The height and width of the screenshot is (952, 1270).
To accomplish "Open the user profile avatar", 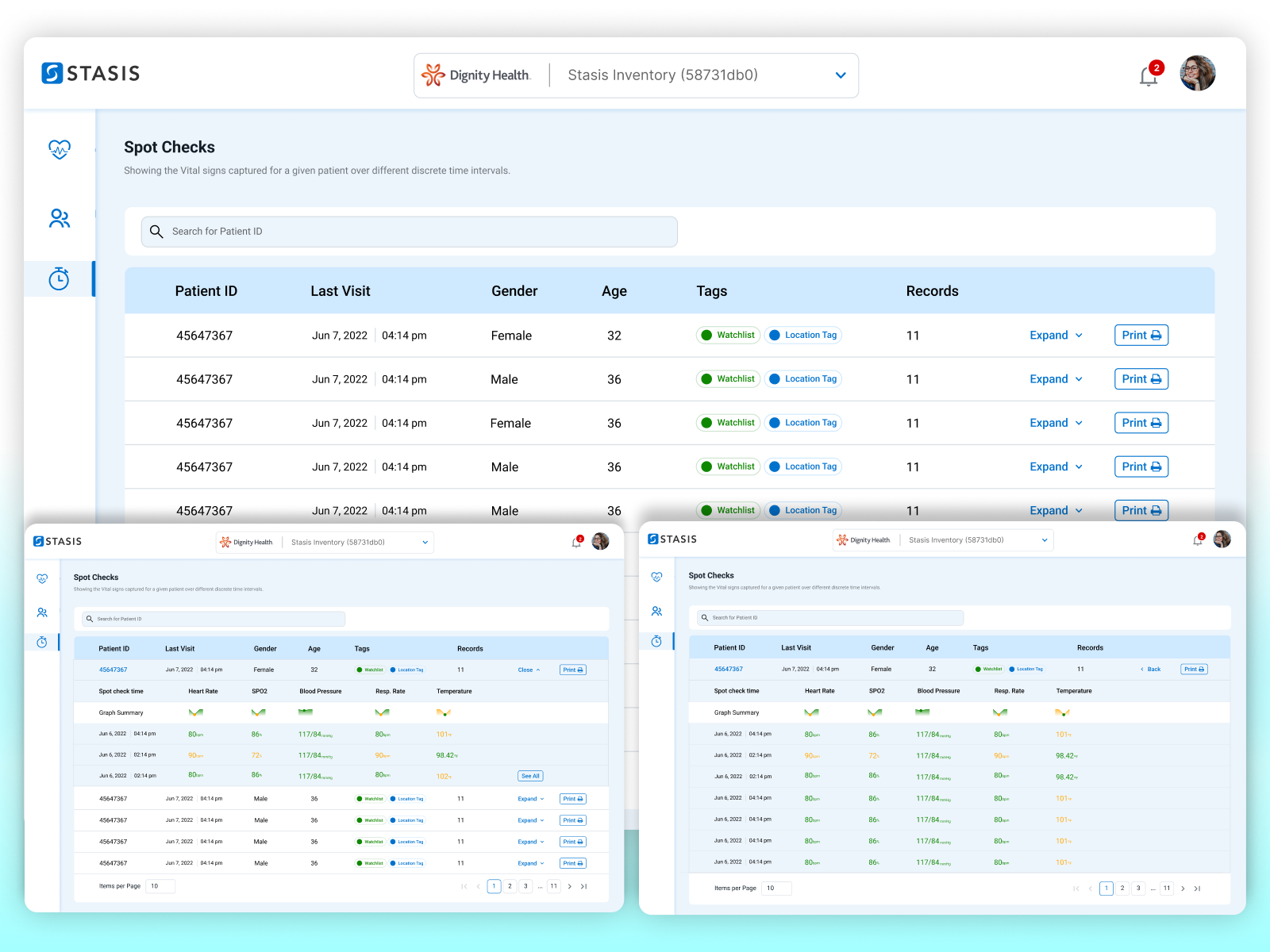I will point(1197,73).
